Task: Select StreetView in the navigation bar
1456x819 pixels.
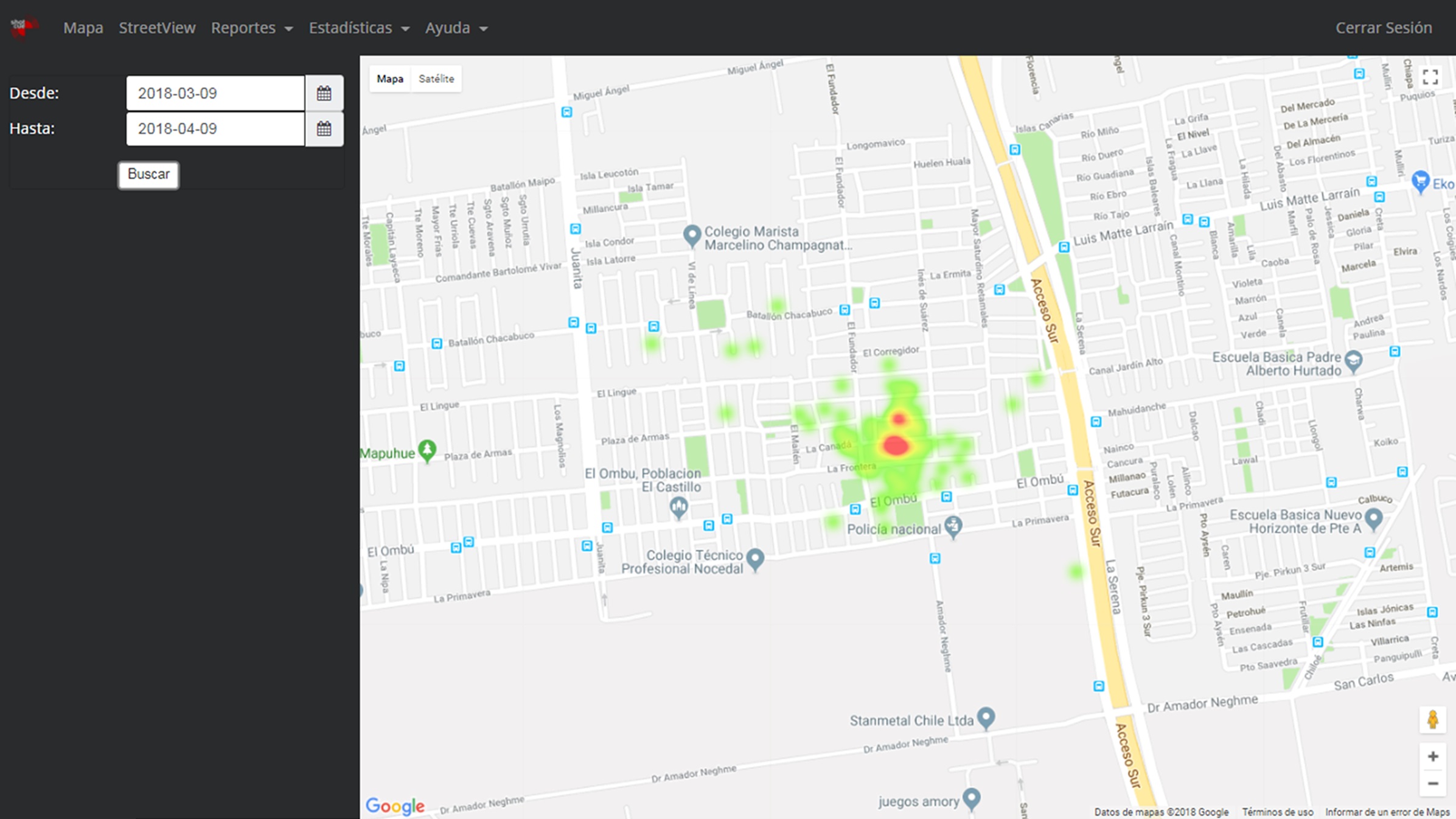Action: click(x=157, y=27)
